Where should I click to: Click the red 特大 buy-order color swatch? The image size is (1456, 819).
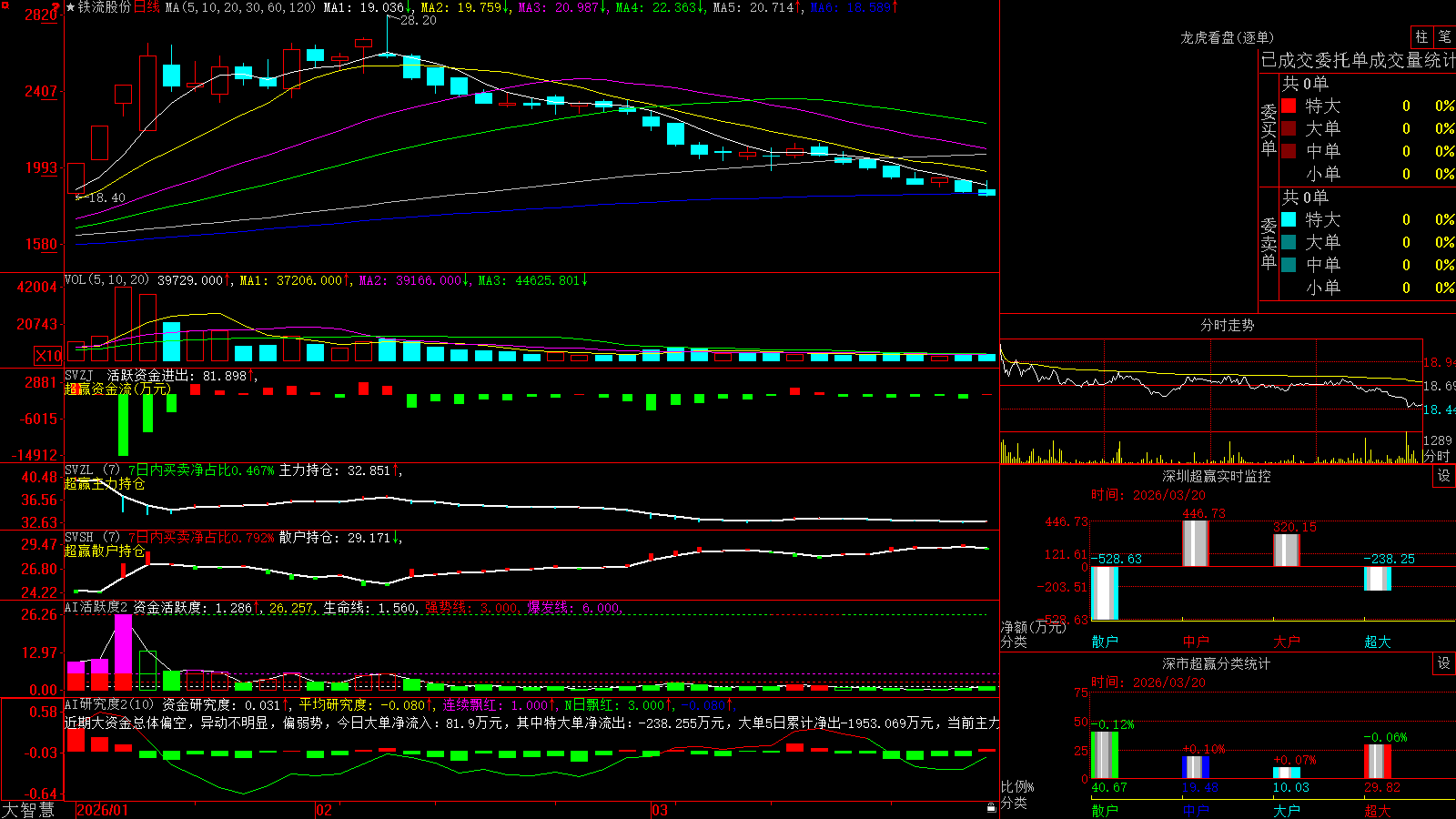1289,106
